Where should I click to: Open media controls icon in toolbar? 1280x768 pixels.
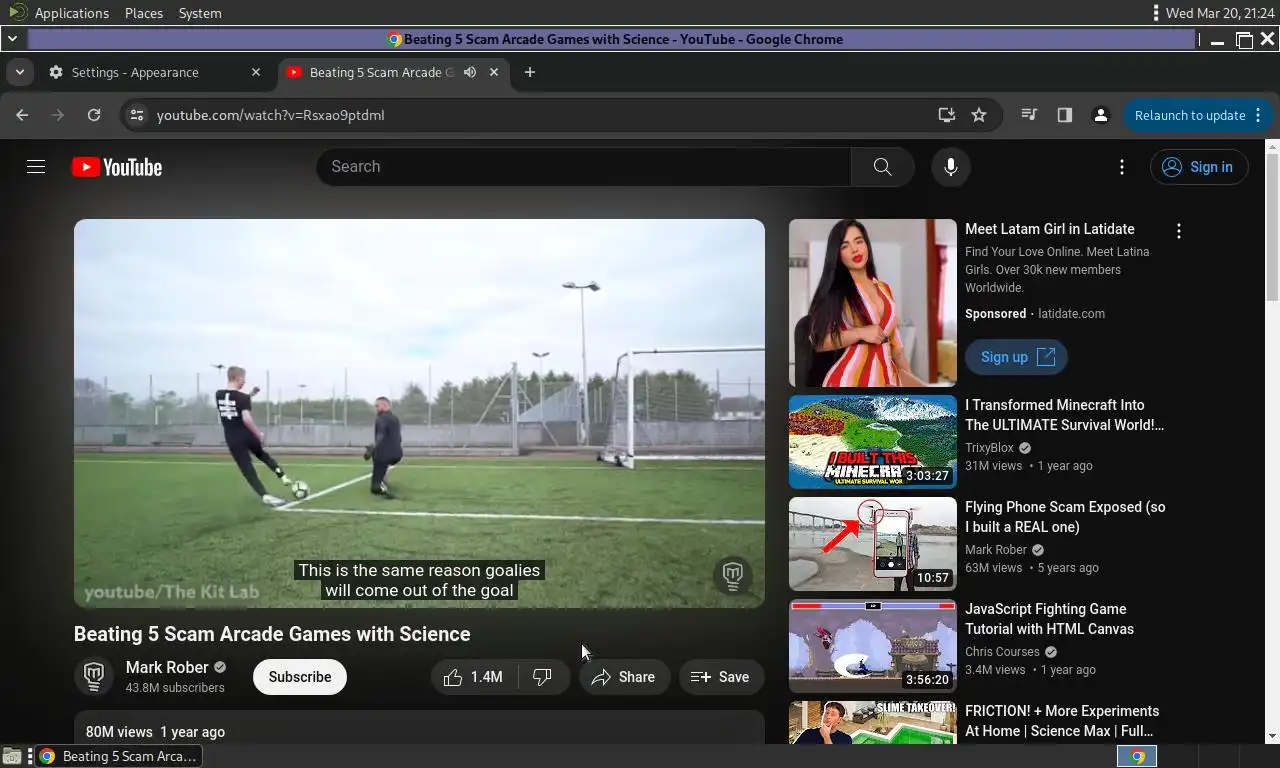tap(1029, 115)
